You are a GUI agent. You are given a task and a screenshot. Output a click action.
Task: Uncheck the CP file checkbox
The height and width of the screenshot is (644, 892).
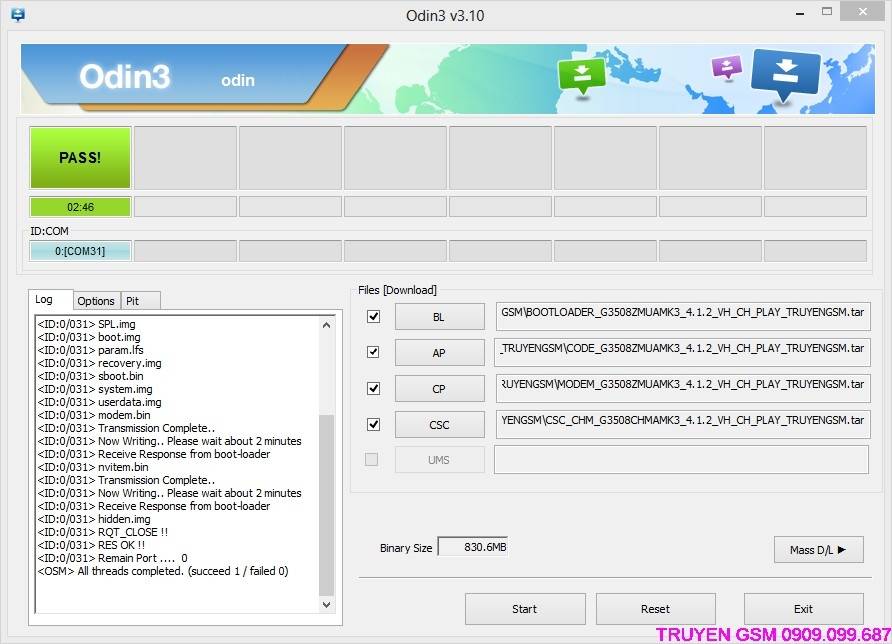(x=373, y=389)
